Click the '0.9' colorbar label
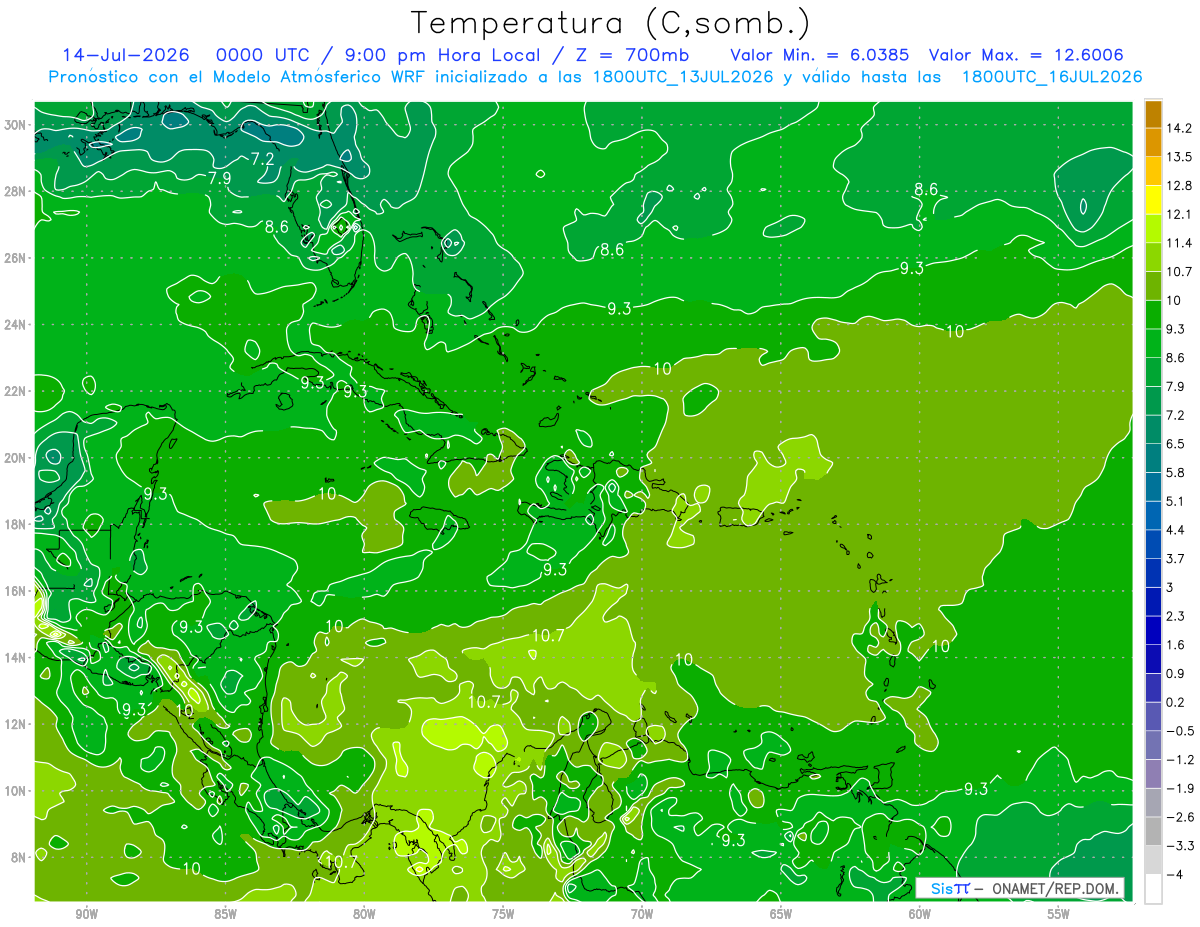 (1176, 673)
